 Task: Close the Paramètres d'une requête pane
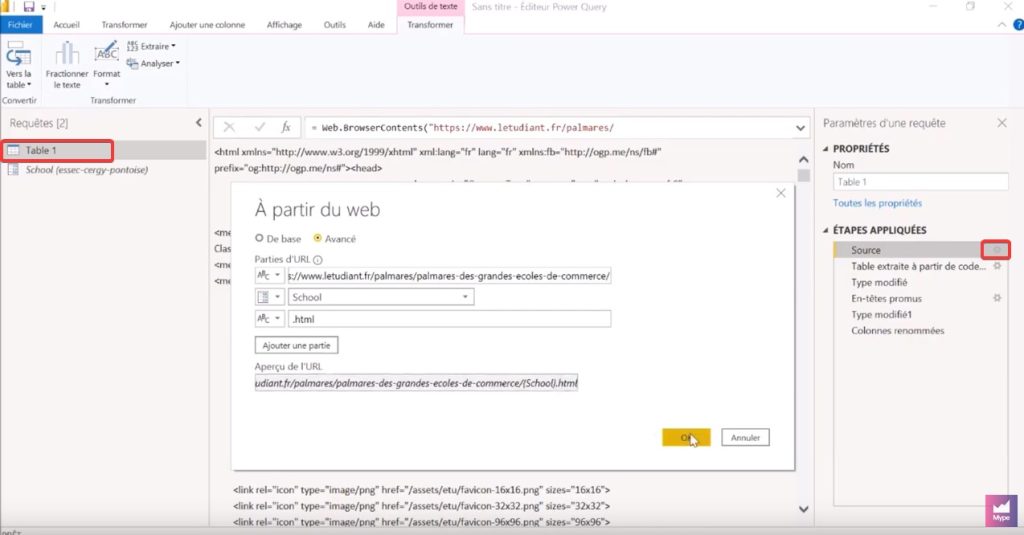coord(1002,123)
